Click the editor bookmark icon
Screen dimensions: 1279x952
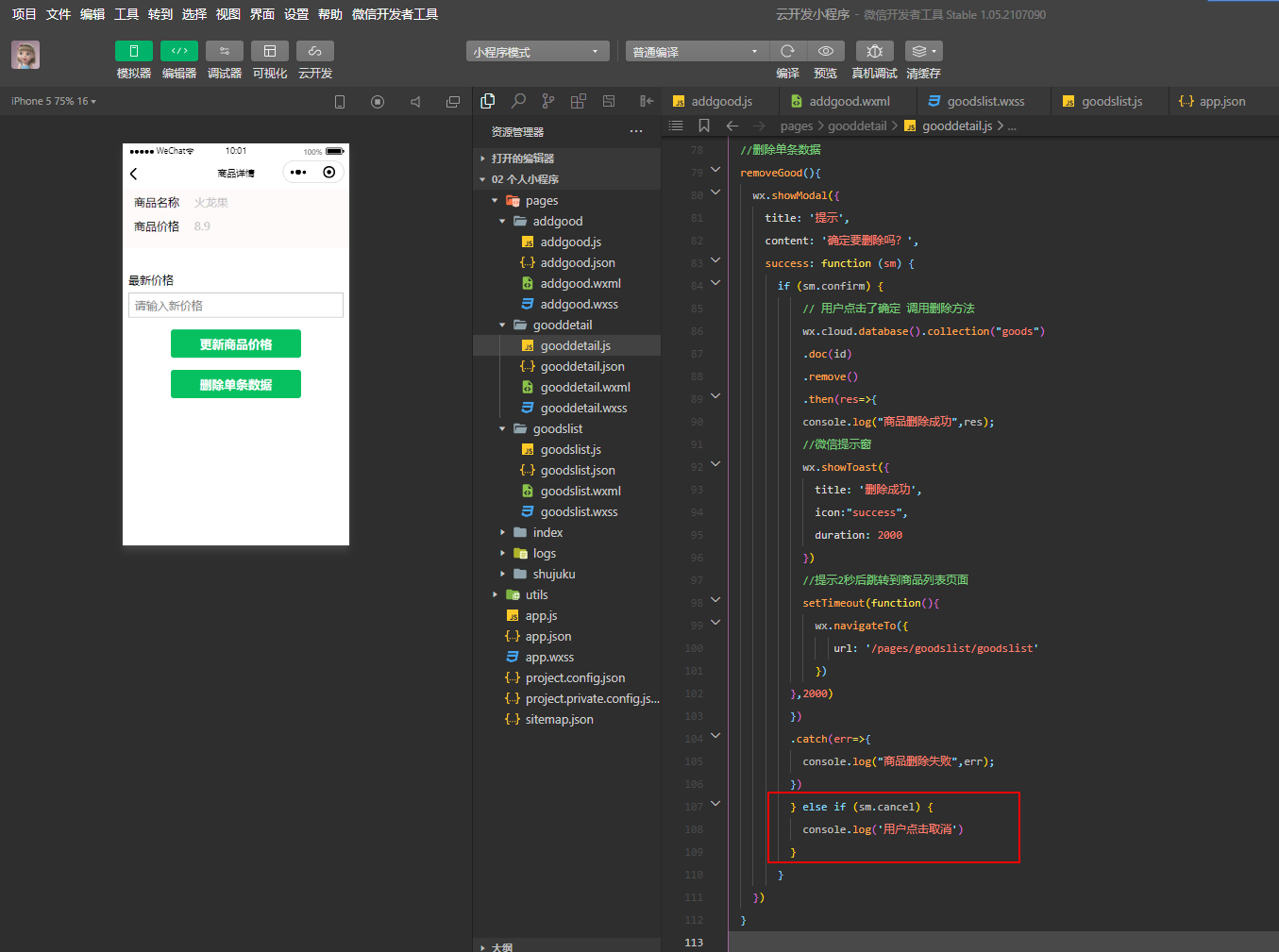coord(704,125)
